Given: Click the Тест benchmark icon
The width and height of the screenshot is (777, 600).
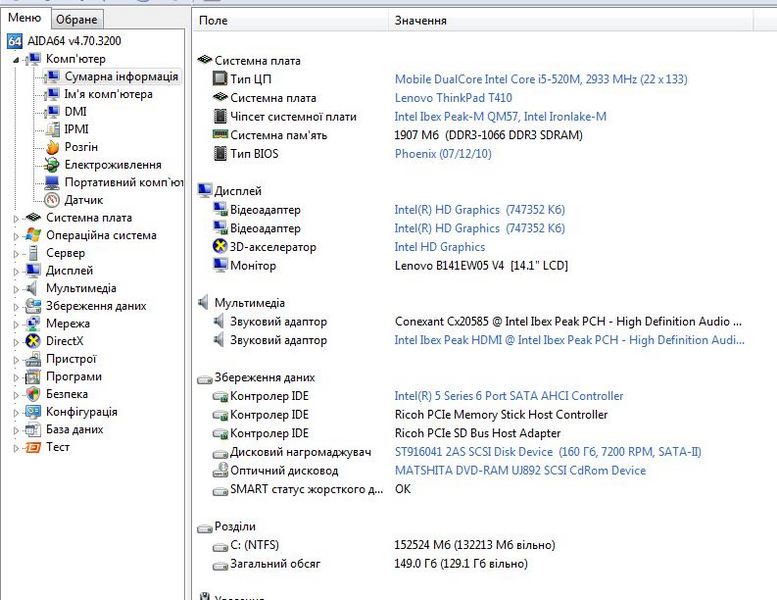Looking at the screenshot, I should click(33, 447).
